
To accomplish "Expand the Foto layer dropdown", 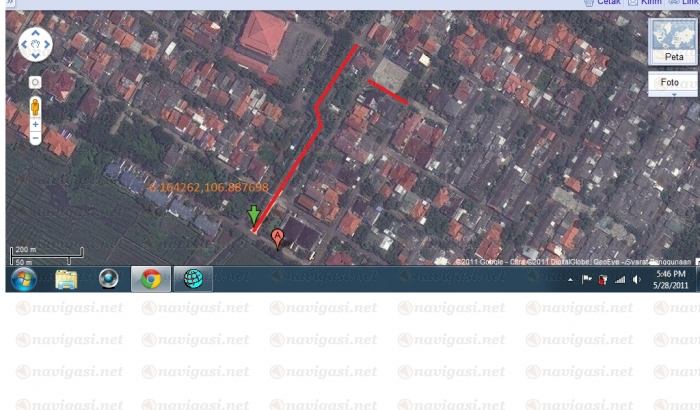I will [673, 94].
